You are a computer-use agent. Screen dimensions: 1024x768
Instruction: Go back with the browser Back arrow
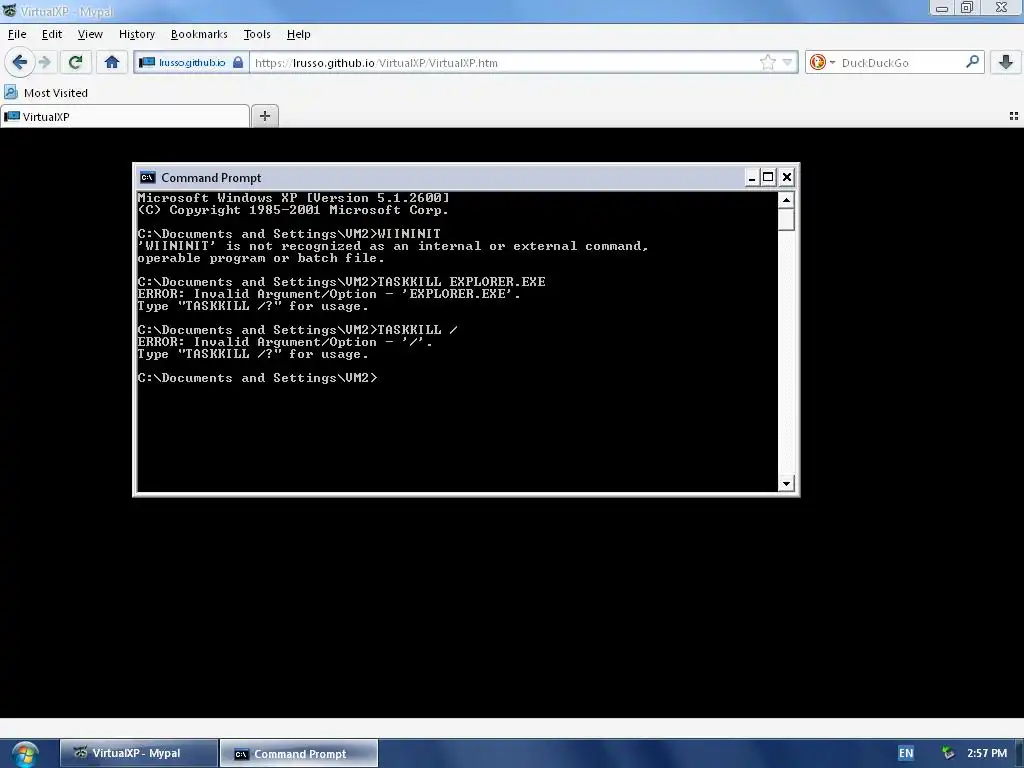(x=20, y=63)
